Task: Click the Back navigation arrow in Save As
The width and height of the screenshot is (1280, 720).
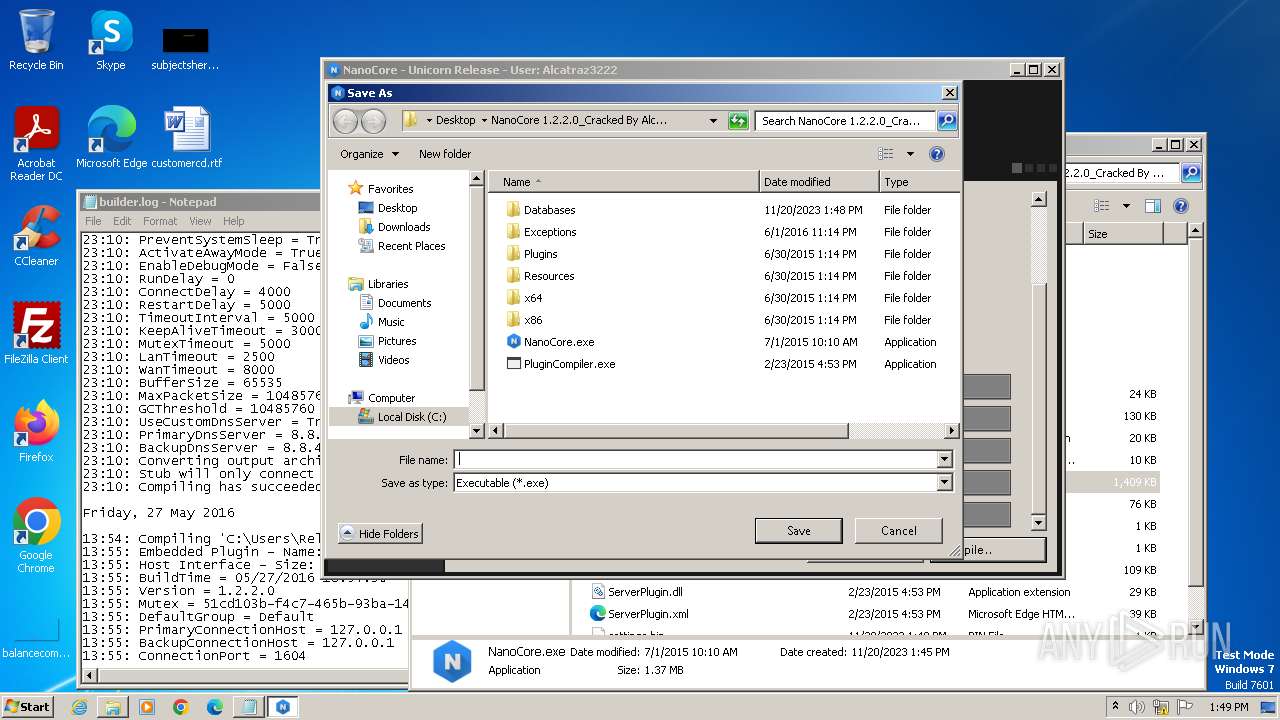Action: coord(345,121)
